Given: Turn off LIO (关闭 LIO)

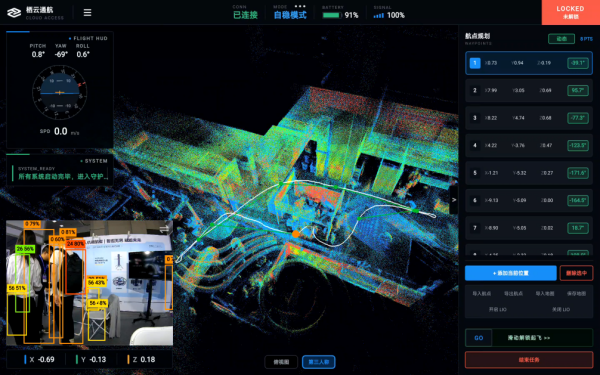Looking at the screenshot, I should click(x=561, y=309).
